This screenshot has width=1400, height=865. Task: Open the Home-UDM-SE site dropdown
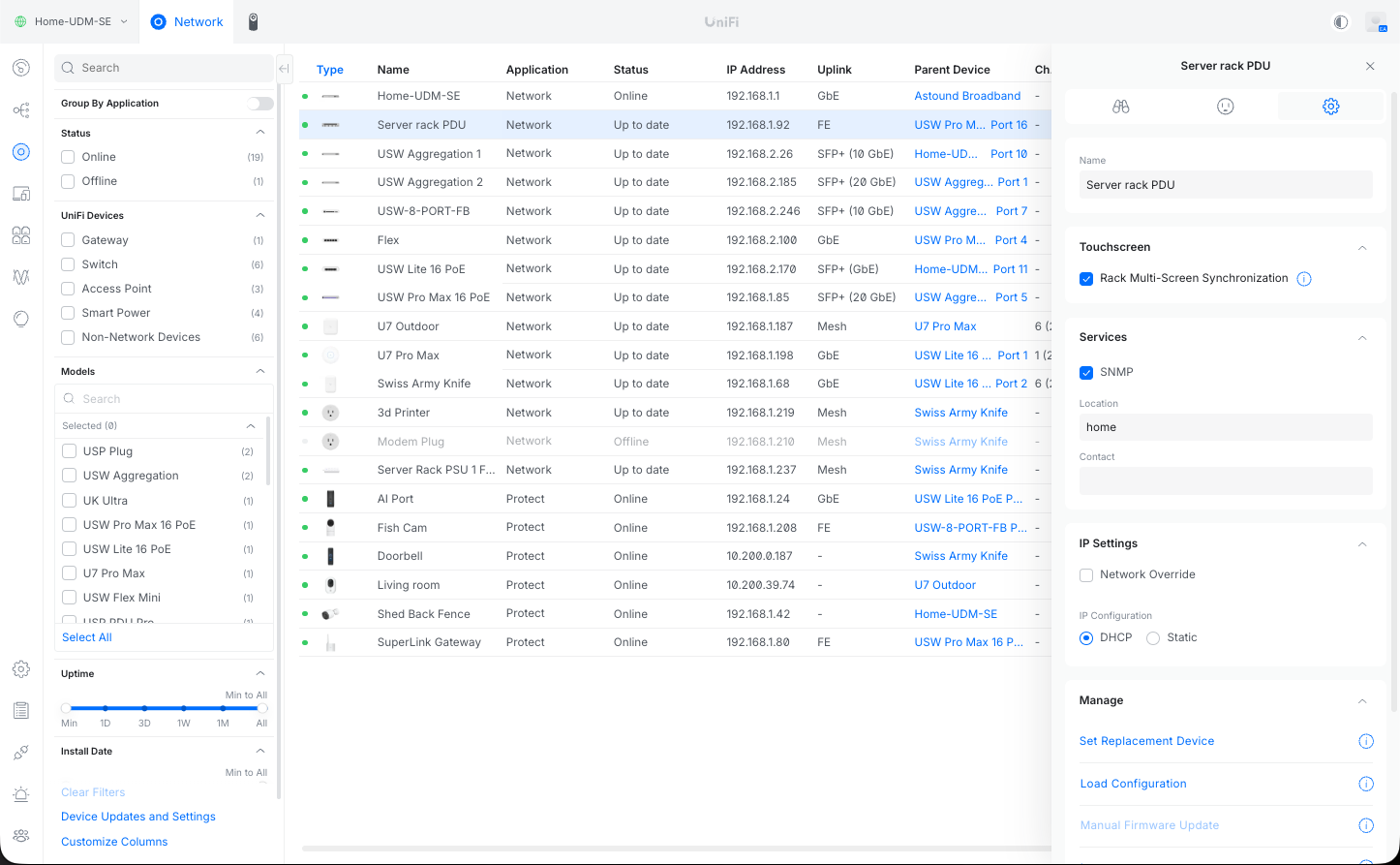(x=70, y=21)
